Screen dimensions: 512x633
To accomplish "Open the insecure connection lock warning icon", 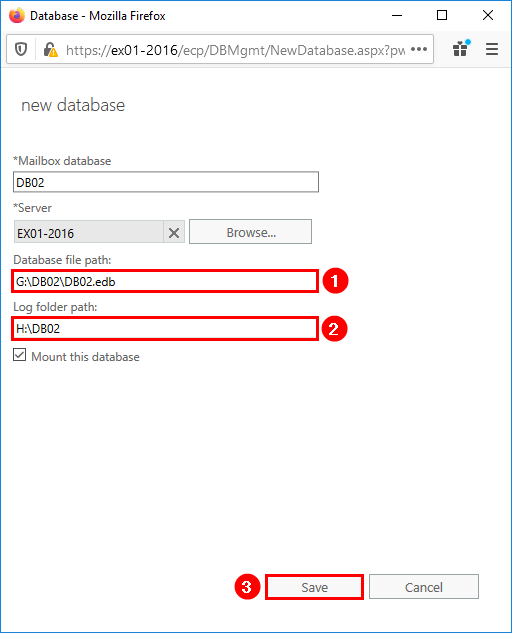I will pyautogui.click(x=50, y=50).
